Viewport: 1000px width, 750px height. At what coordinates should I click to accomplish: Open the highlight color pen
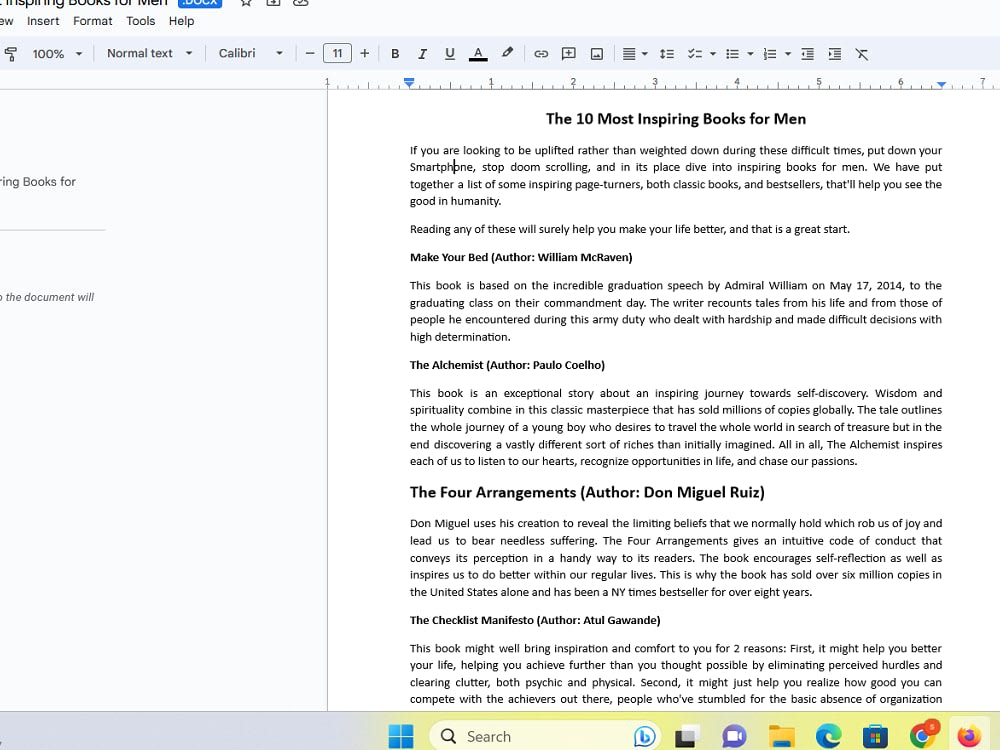[x=507, y=54]
